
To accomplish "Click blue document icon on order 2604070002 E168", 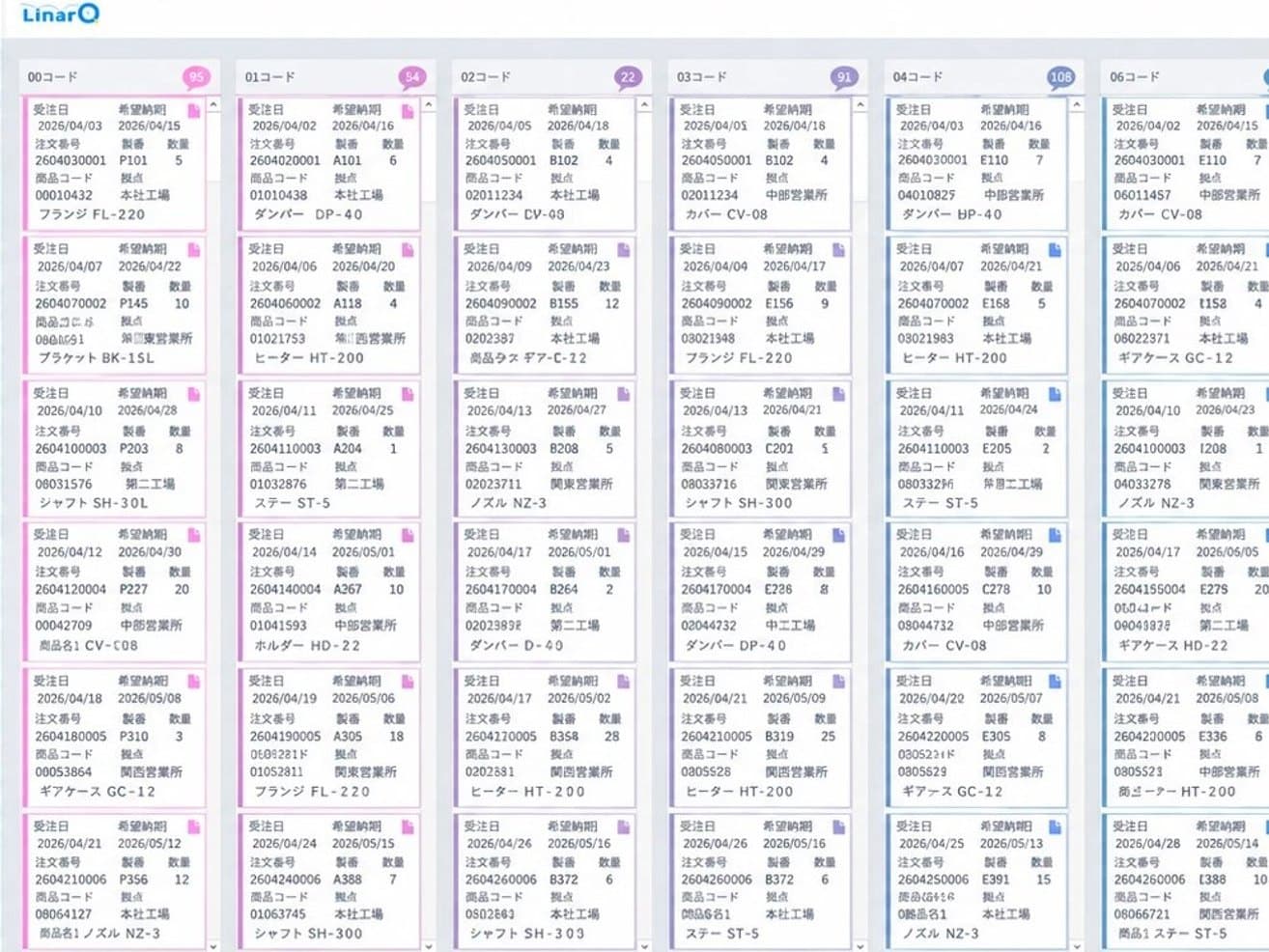I will pyautogui.click(x=1055, y=250).
